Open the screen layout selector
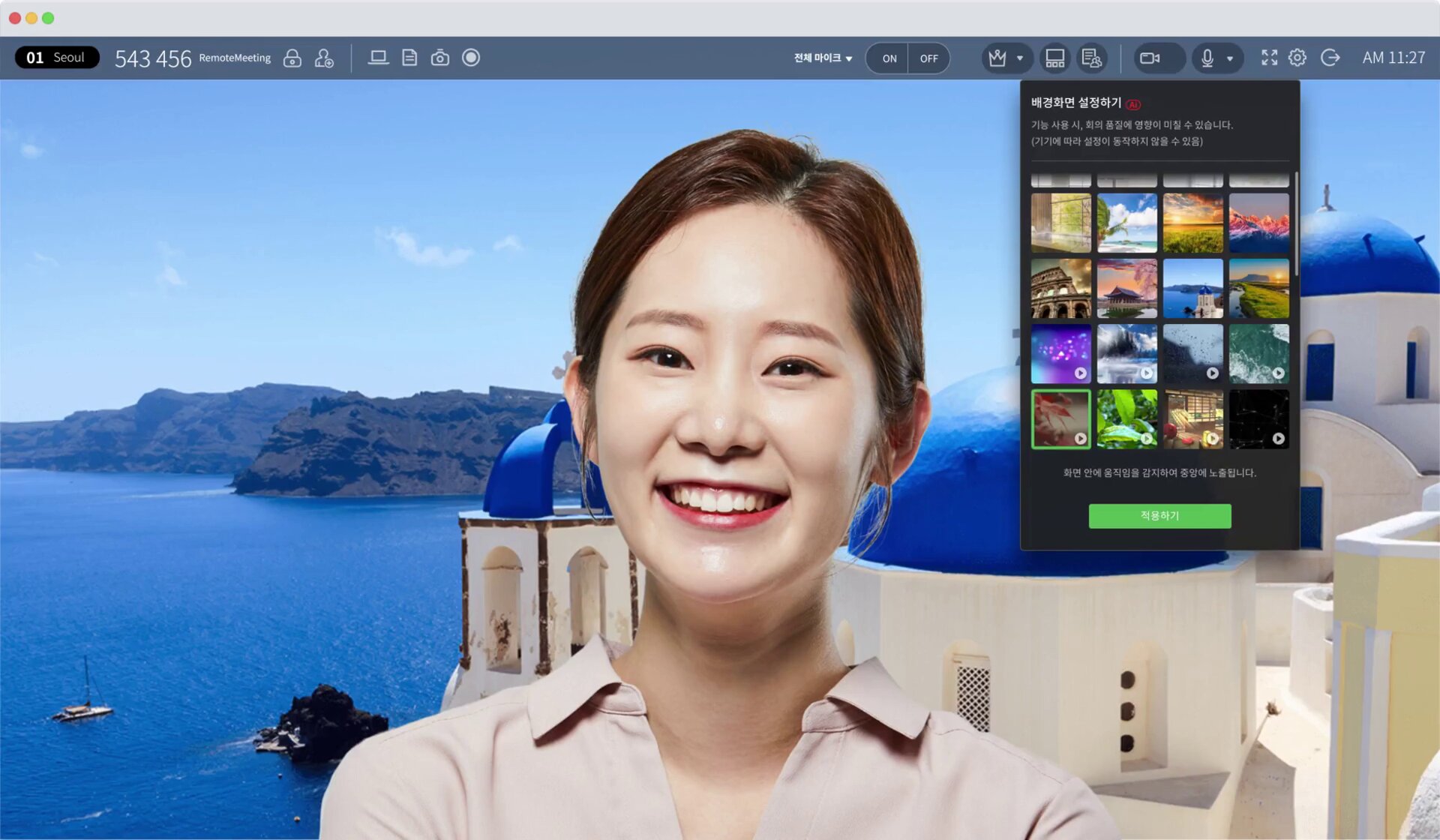The height and width of the screenshot is (840, 1440). pos(1054,57)
